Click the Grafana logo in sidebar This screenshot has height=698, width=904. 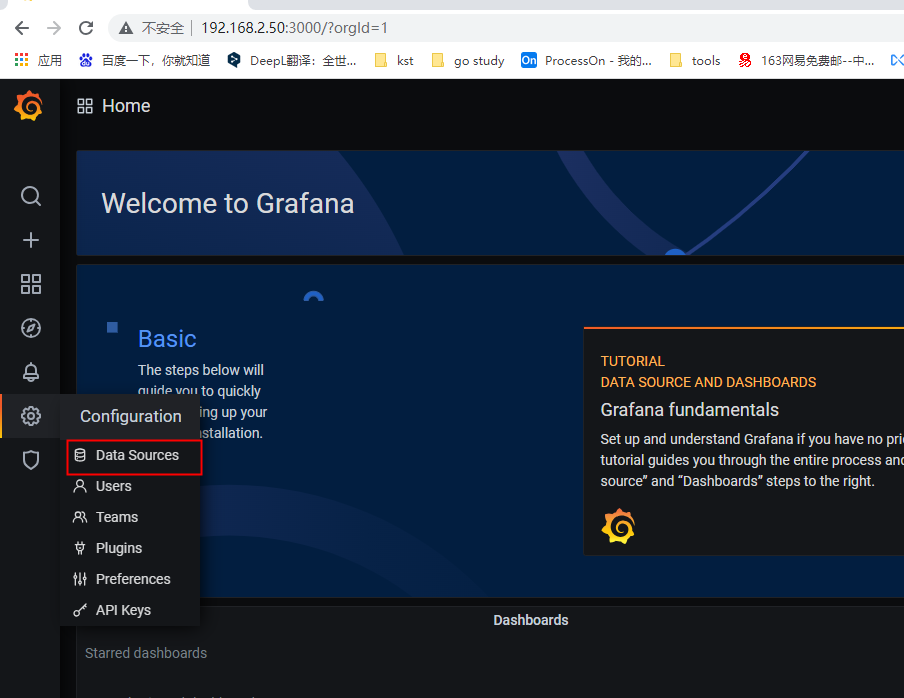[29, 106]
